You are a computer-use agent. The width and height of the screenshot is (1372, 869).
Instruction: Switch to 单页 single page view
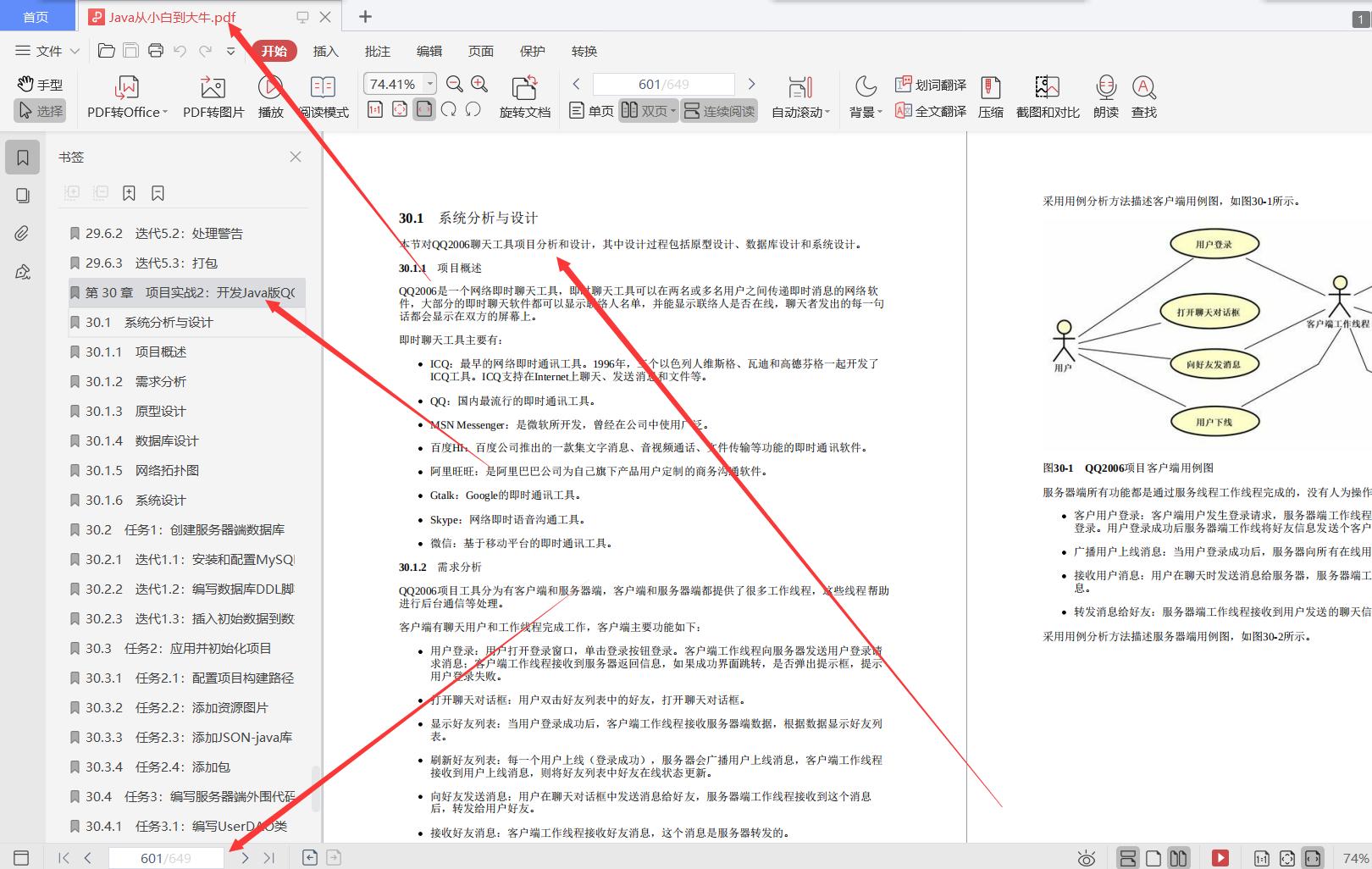pos(591,111)
